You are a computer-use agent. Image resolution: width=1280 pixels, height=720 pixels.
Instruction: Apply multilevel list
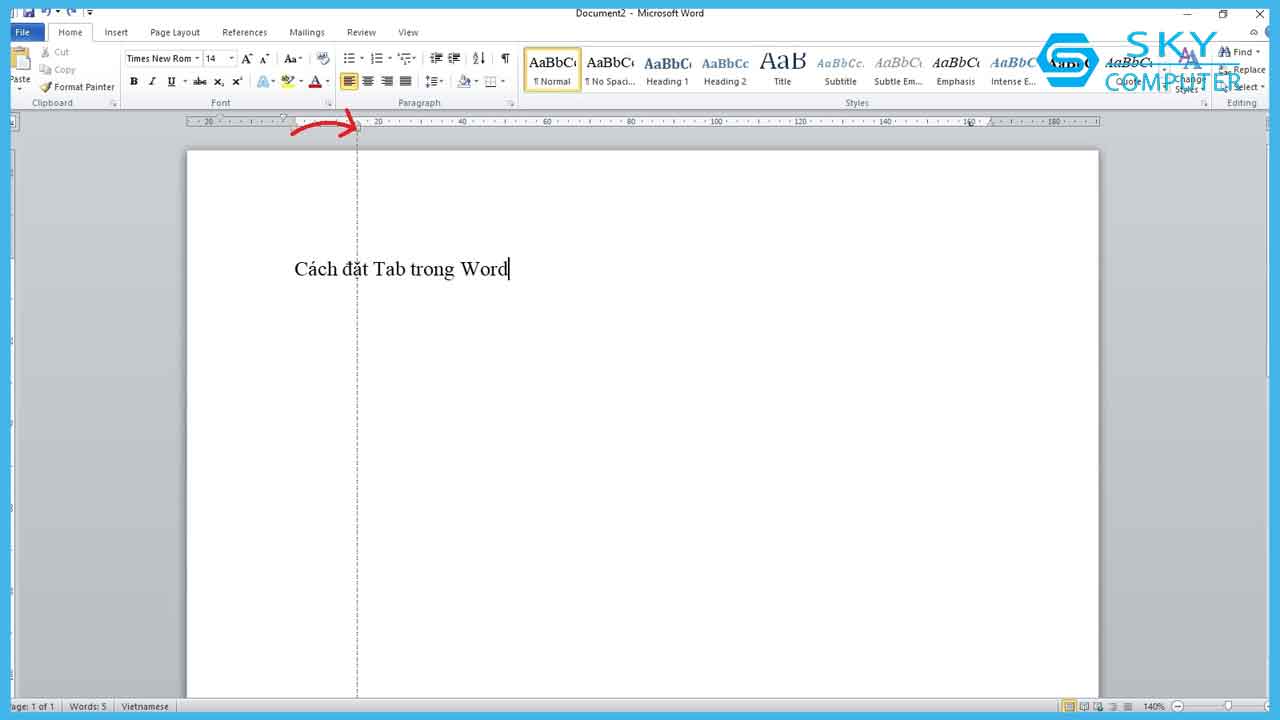[403, 59]
